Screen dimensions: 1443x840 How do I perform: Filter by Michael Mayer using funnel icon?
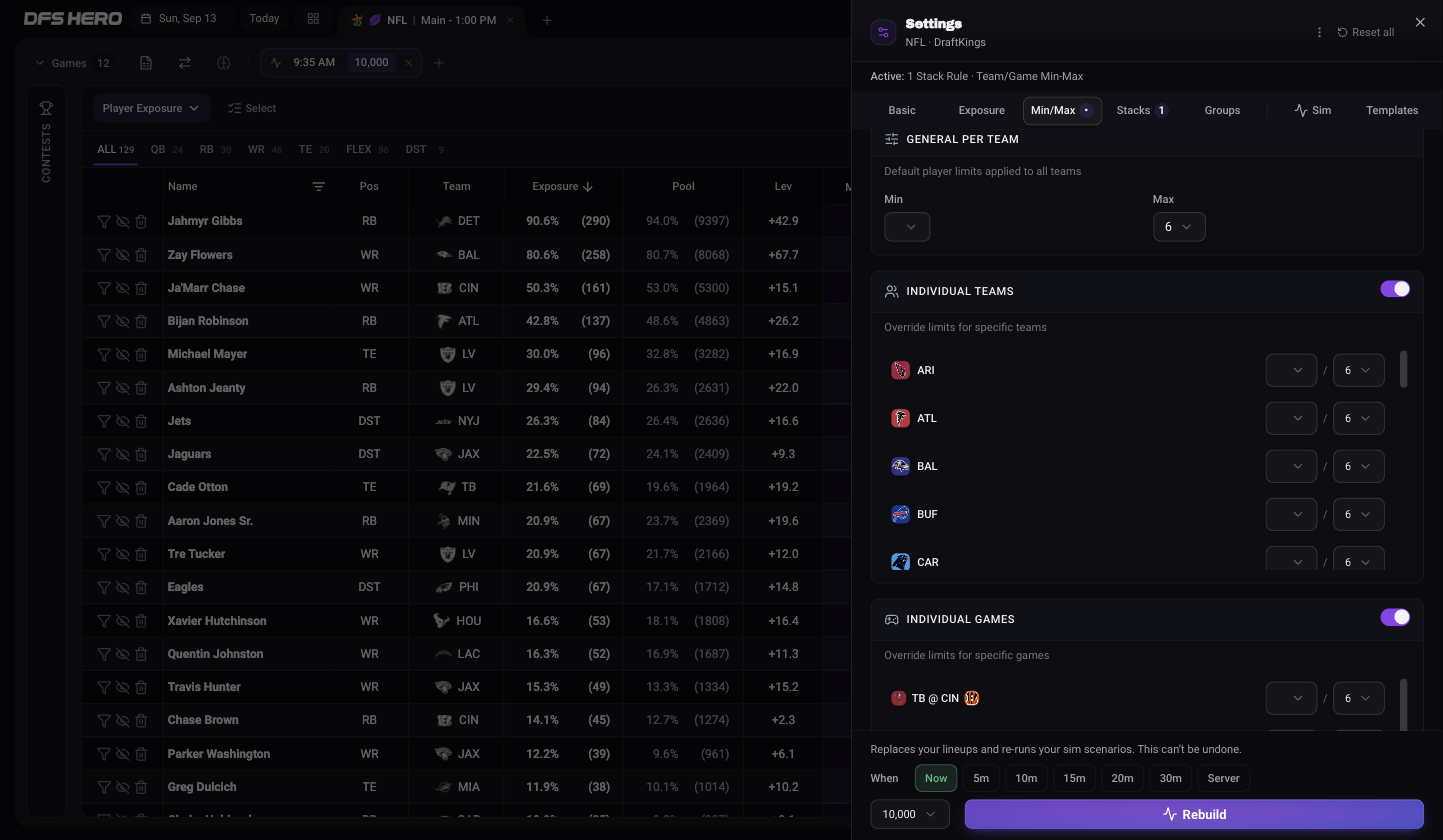coord(104,354)
